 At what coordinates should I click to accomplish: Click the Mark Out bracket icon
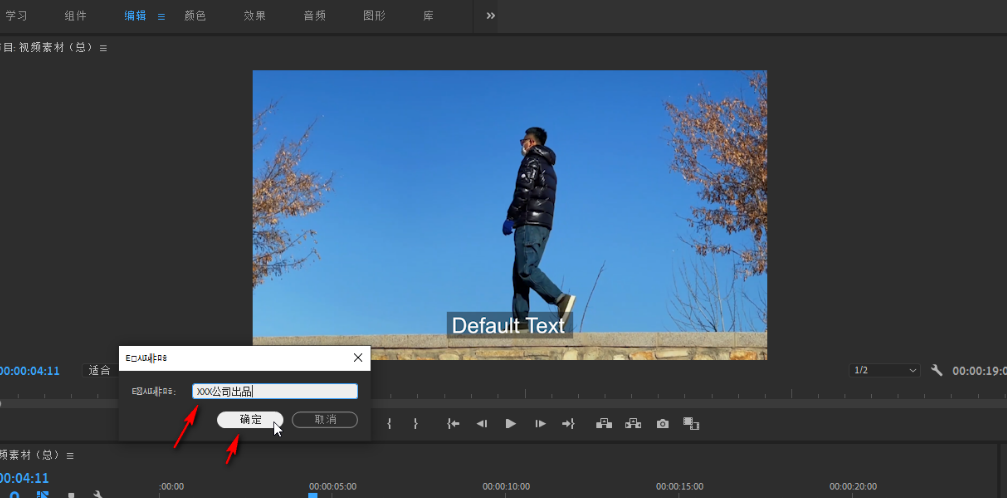click(415, 424)
